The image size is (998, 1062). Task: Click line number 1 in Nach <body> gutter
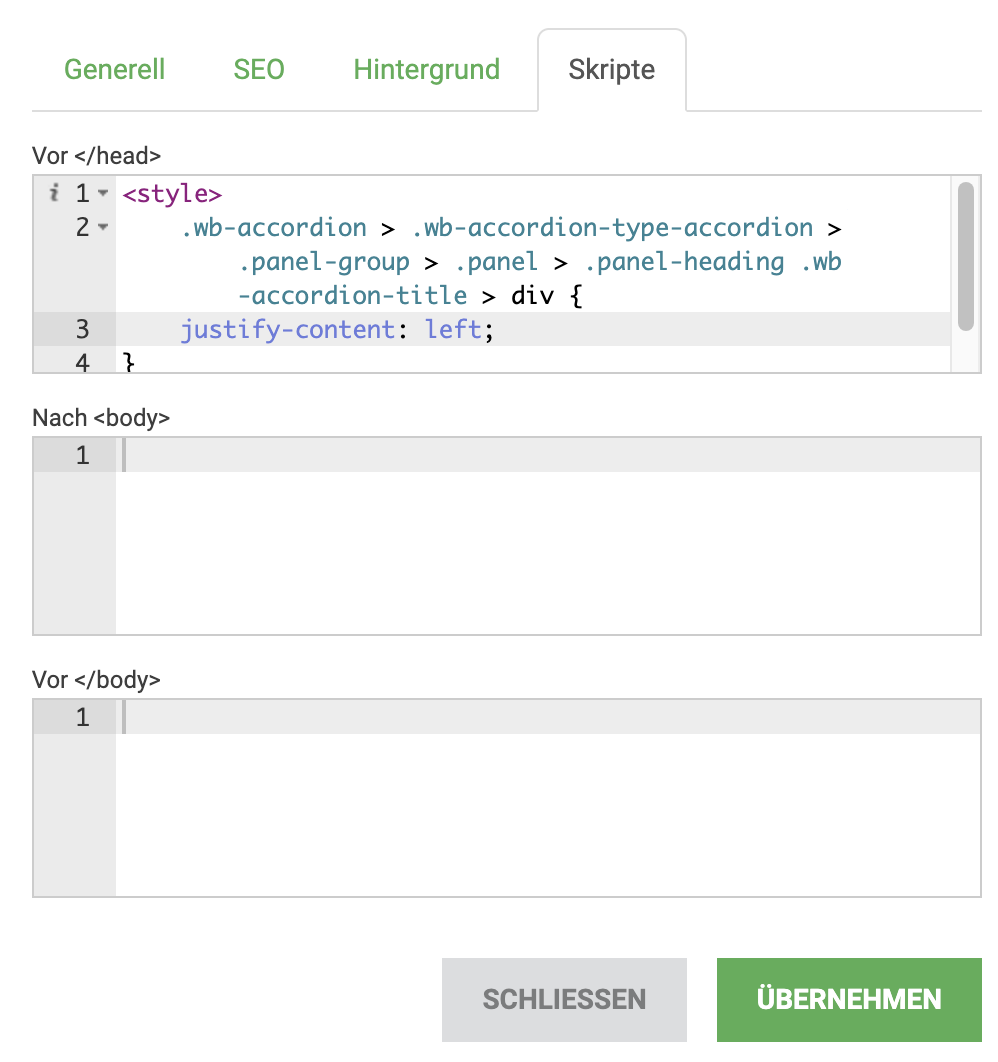[x=82, y=455]
